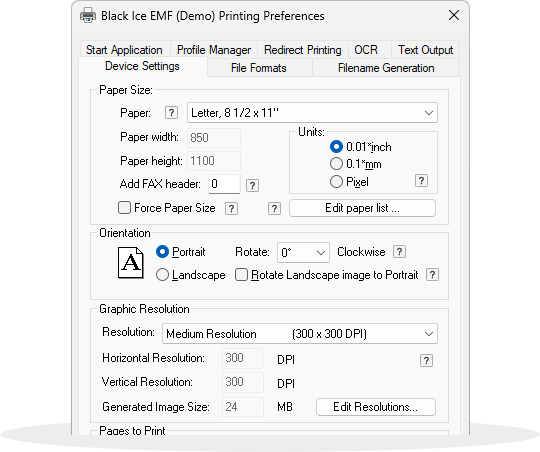Click the Generated Image Size field
Image resolution: width=540 pixels, height=452 pixels.
[x=243, y=407]
